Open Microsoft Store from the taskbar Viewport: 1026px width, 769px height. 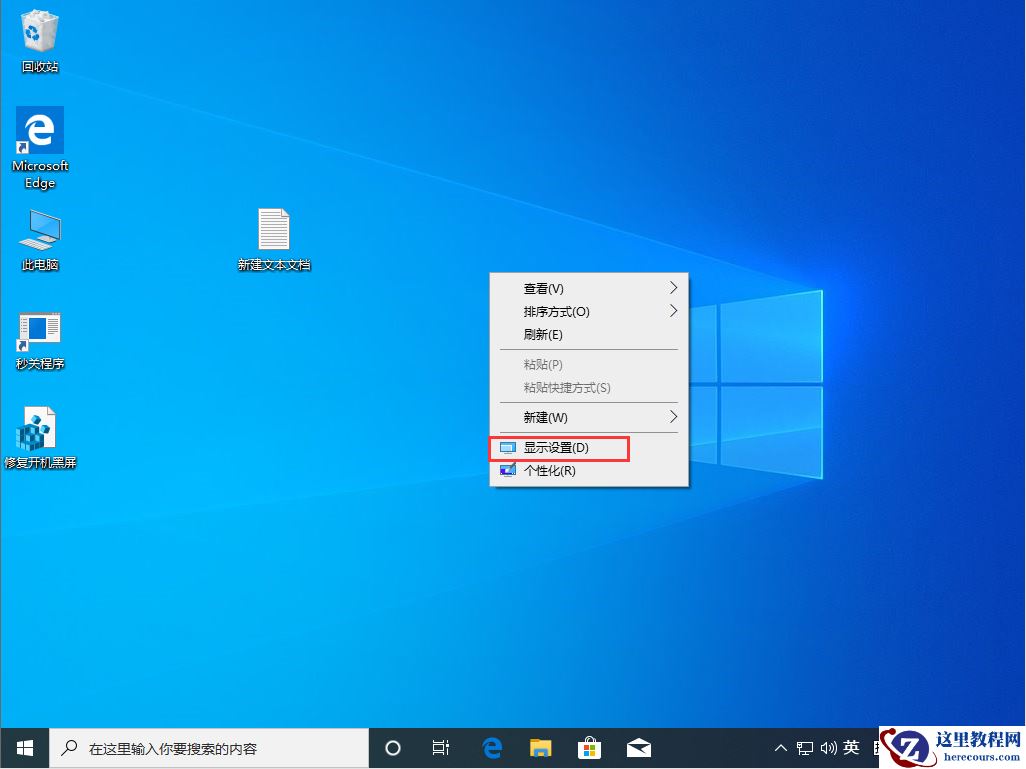click(589, 747)
